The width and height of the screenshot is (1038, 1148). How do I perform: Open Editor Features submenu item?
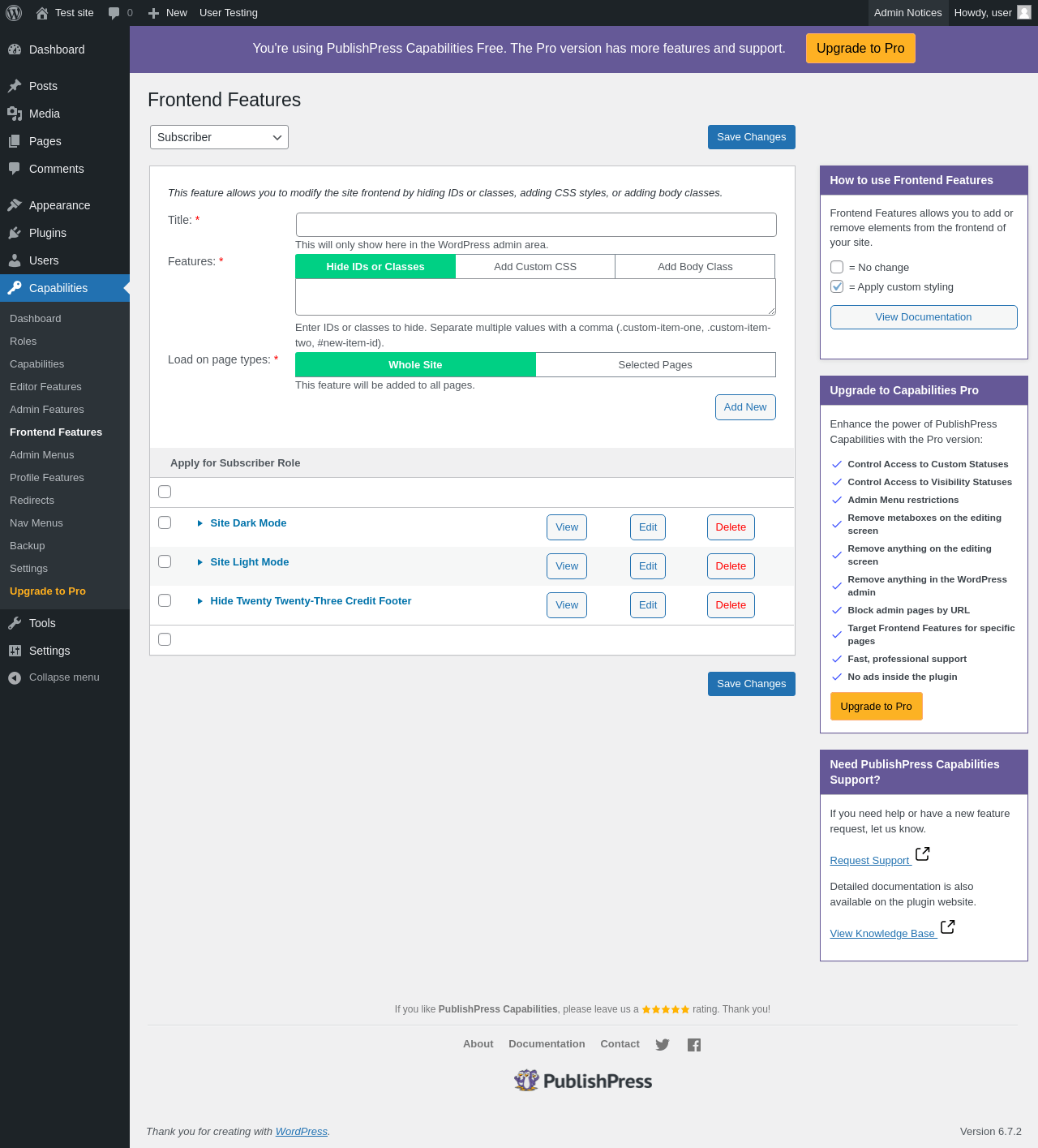(45, 387)
